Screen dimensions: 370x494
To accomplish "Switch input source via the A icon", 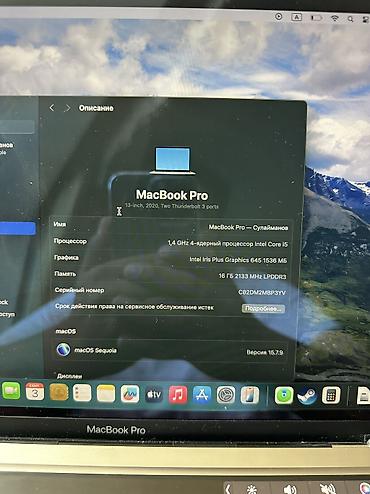I will [x=296, y=17].
